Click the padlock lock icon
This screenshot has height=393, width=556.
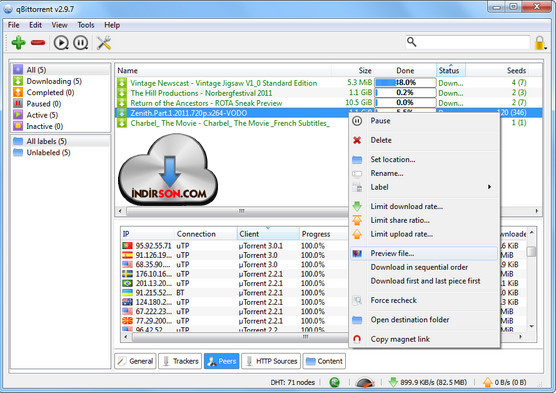pos(540,43)
